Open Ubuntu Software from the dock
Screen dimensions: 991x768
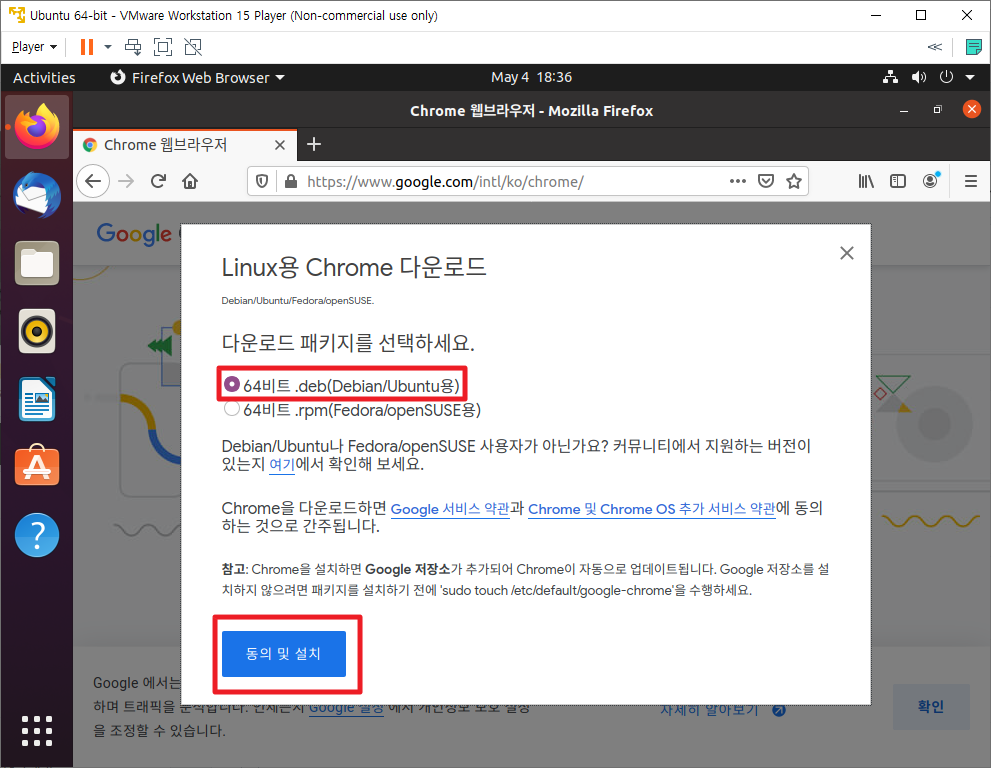click(x=37, y=465)
